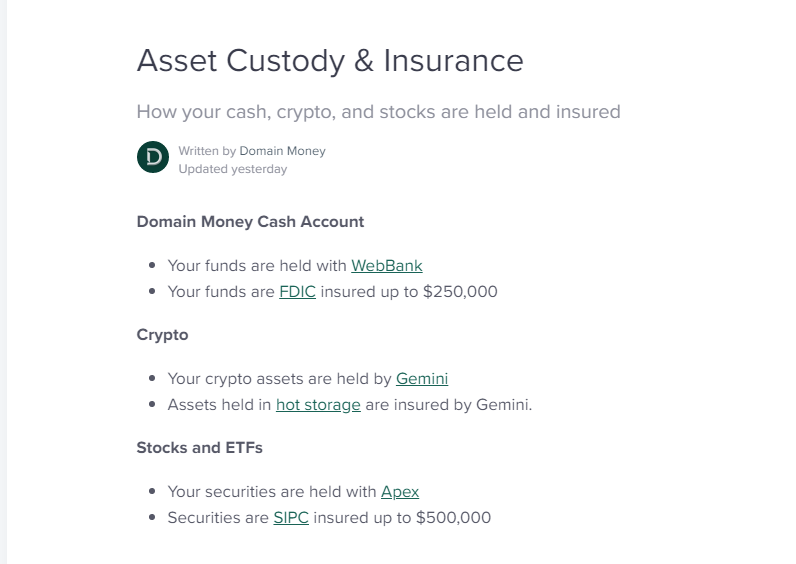The image size is (796, 564).
Task: Click the text Your securities are held with
Action: 272,492
